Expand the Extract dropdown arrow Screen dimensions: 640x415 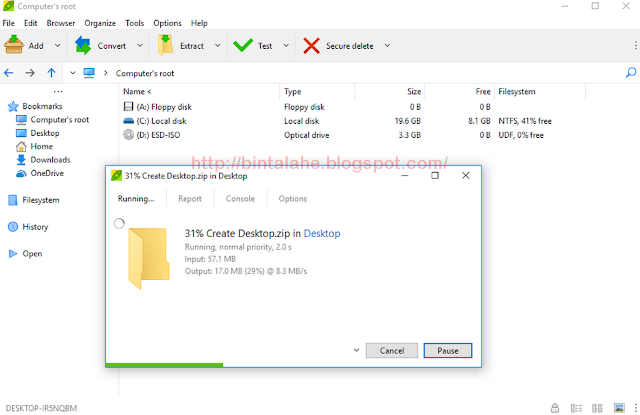218,45
